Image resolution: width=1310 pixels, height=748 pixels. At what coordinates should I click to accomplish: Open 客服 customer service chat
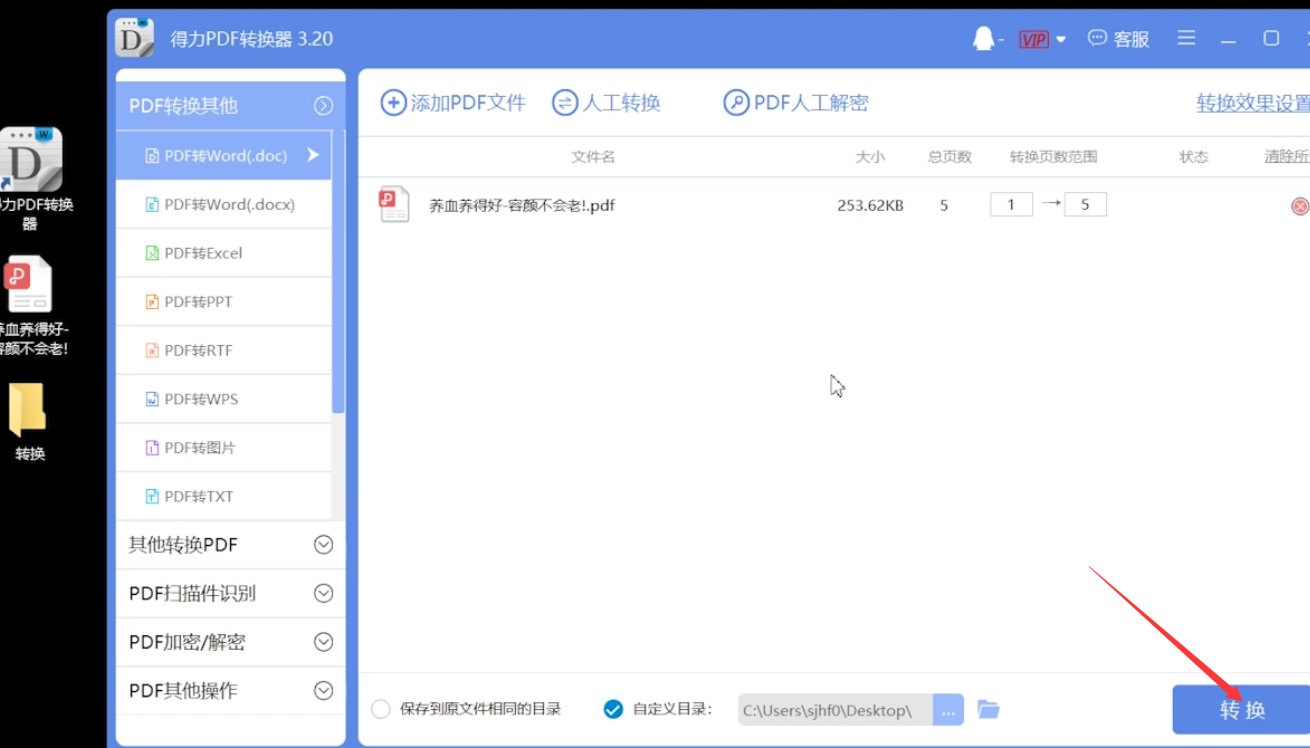[x=1118, y=39]
